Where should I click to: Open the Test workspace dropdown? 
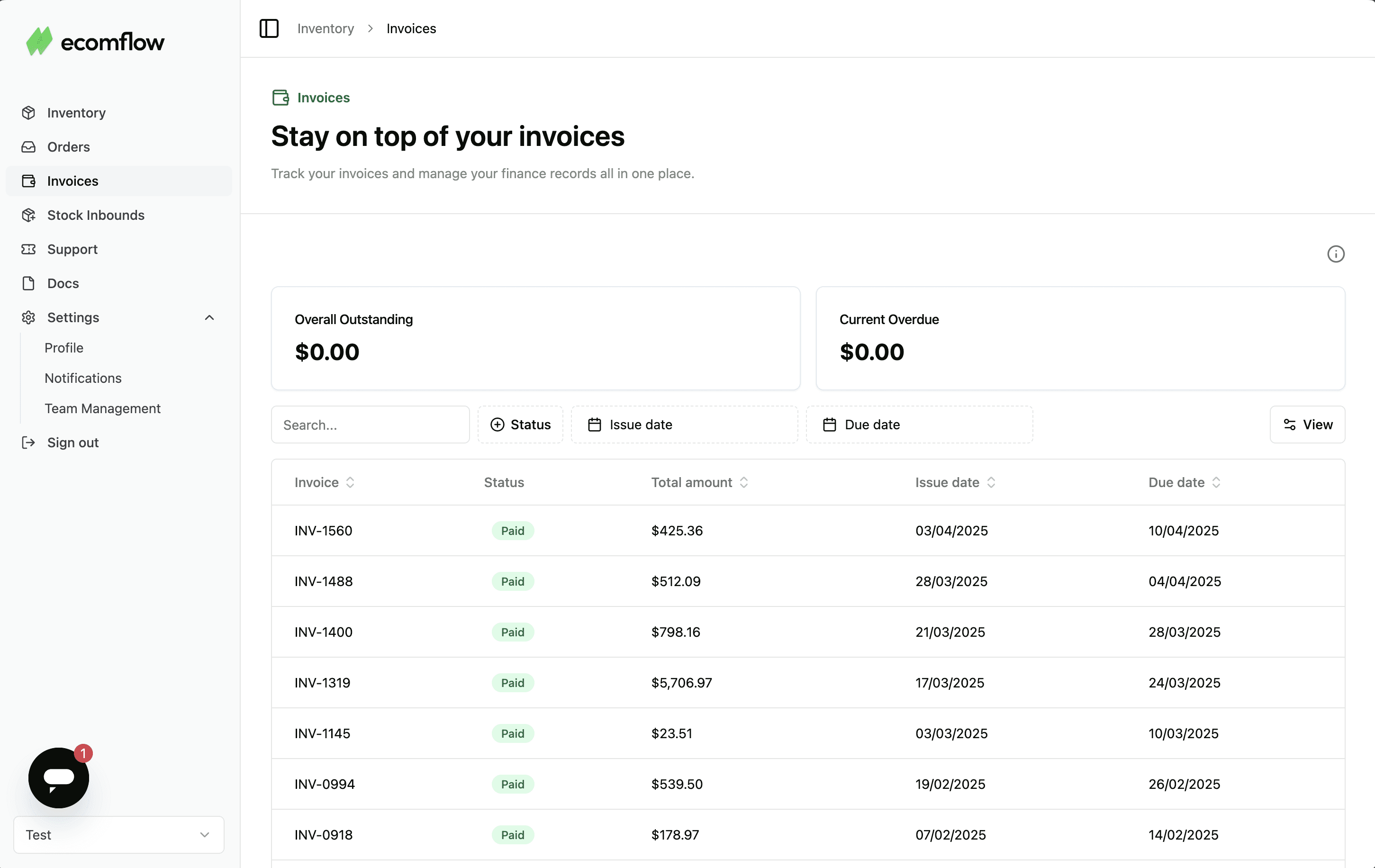[x=119, y=834]
